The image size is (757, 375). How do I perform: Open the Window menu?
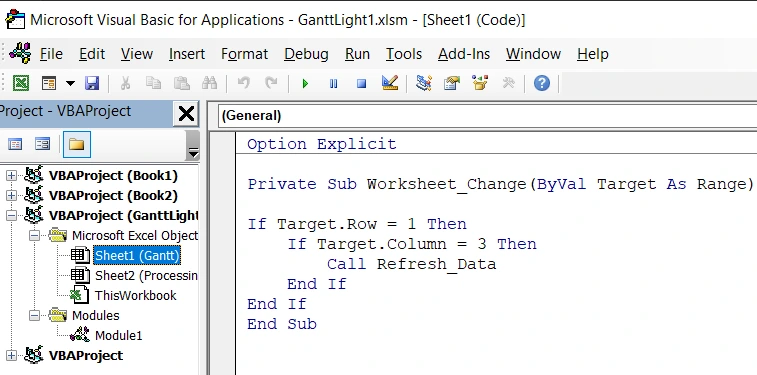(533, 54)
